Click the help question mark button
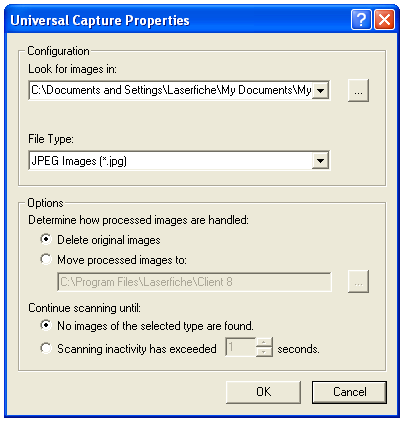404x422 pixels. click(361, 20)
